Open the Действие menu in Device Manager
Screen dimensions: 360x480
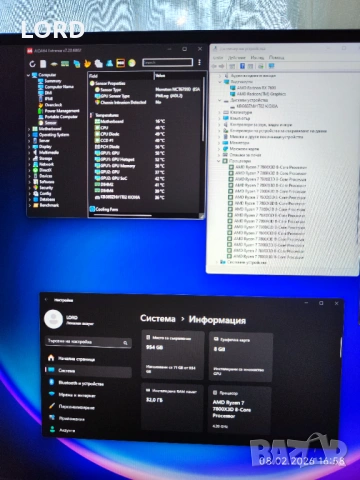click(x=237, y=58)
